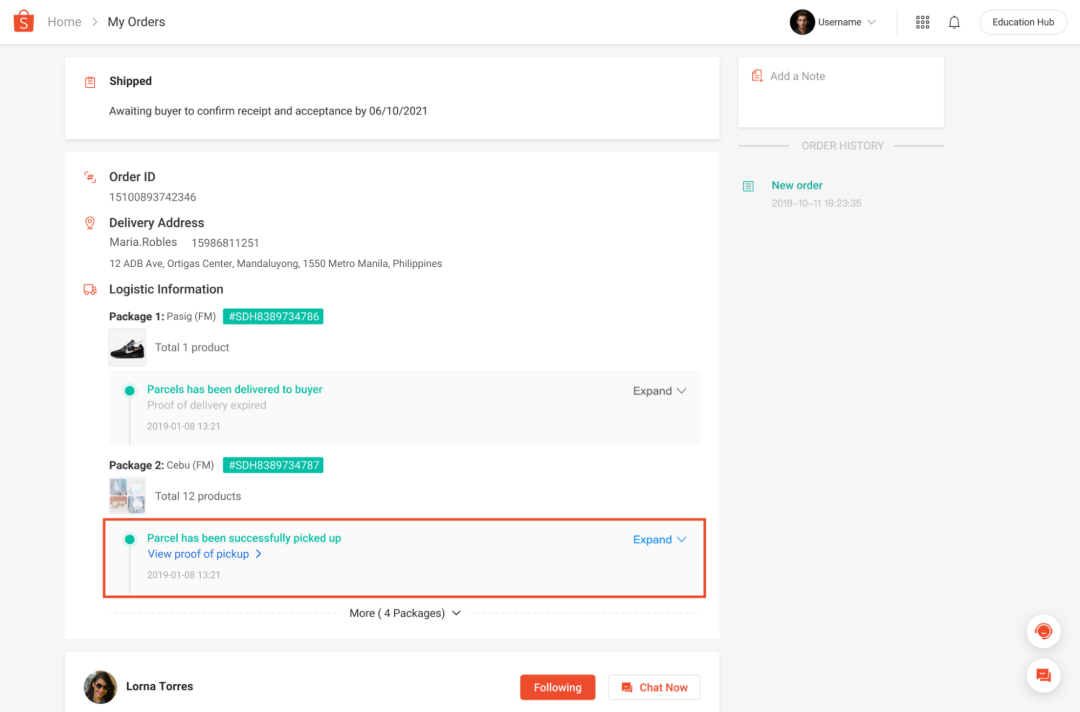The width and height of the screenshot is (1080, 712).
Task: Open the apps grid menu icon
Action: pos(922,22)
